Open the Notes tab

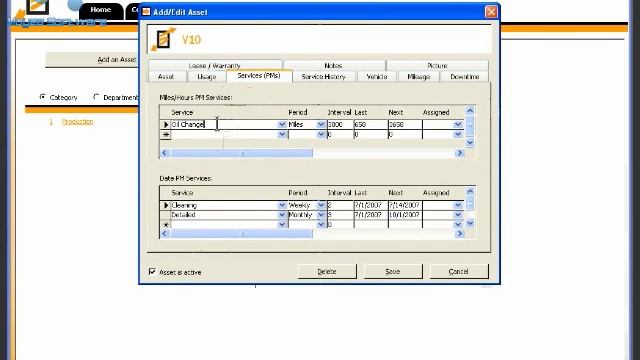(333, 65)
